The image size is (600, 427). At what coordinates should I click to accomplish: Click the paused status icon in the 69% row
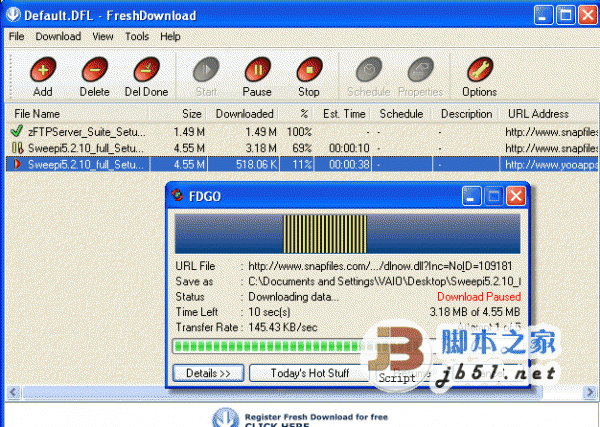17,148
